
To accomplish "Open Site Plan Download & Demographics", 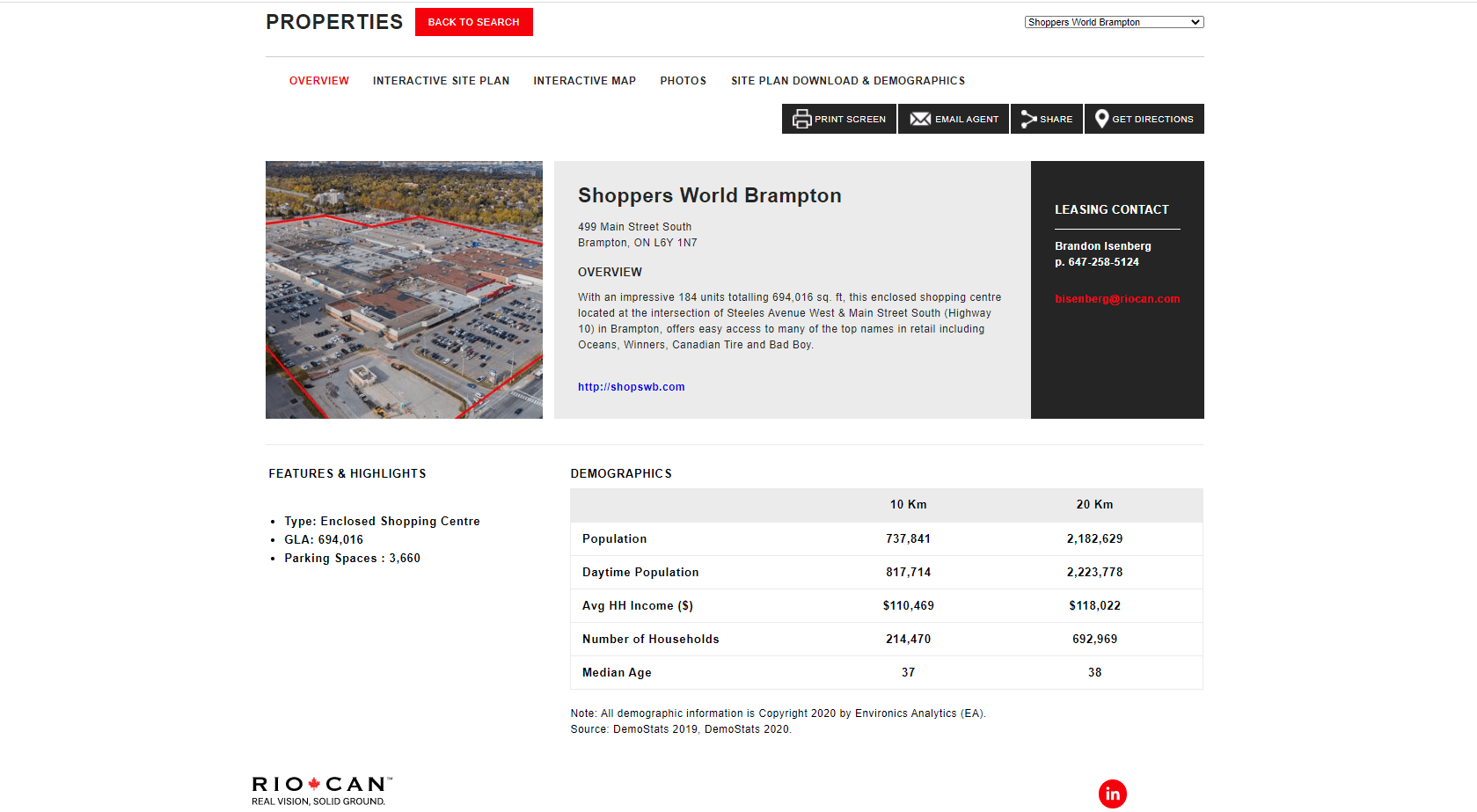I will tap(847, 80).
